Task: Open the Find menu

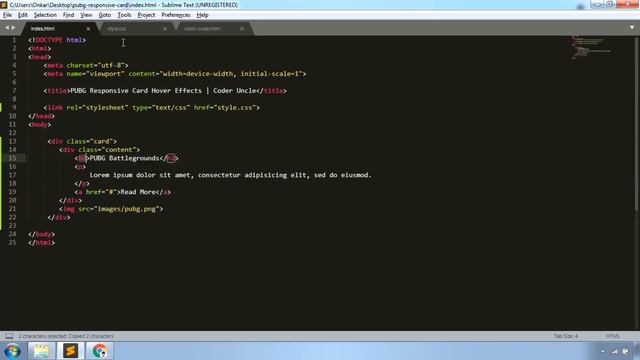Action: coord(68,15)
